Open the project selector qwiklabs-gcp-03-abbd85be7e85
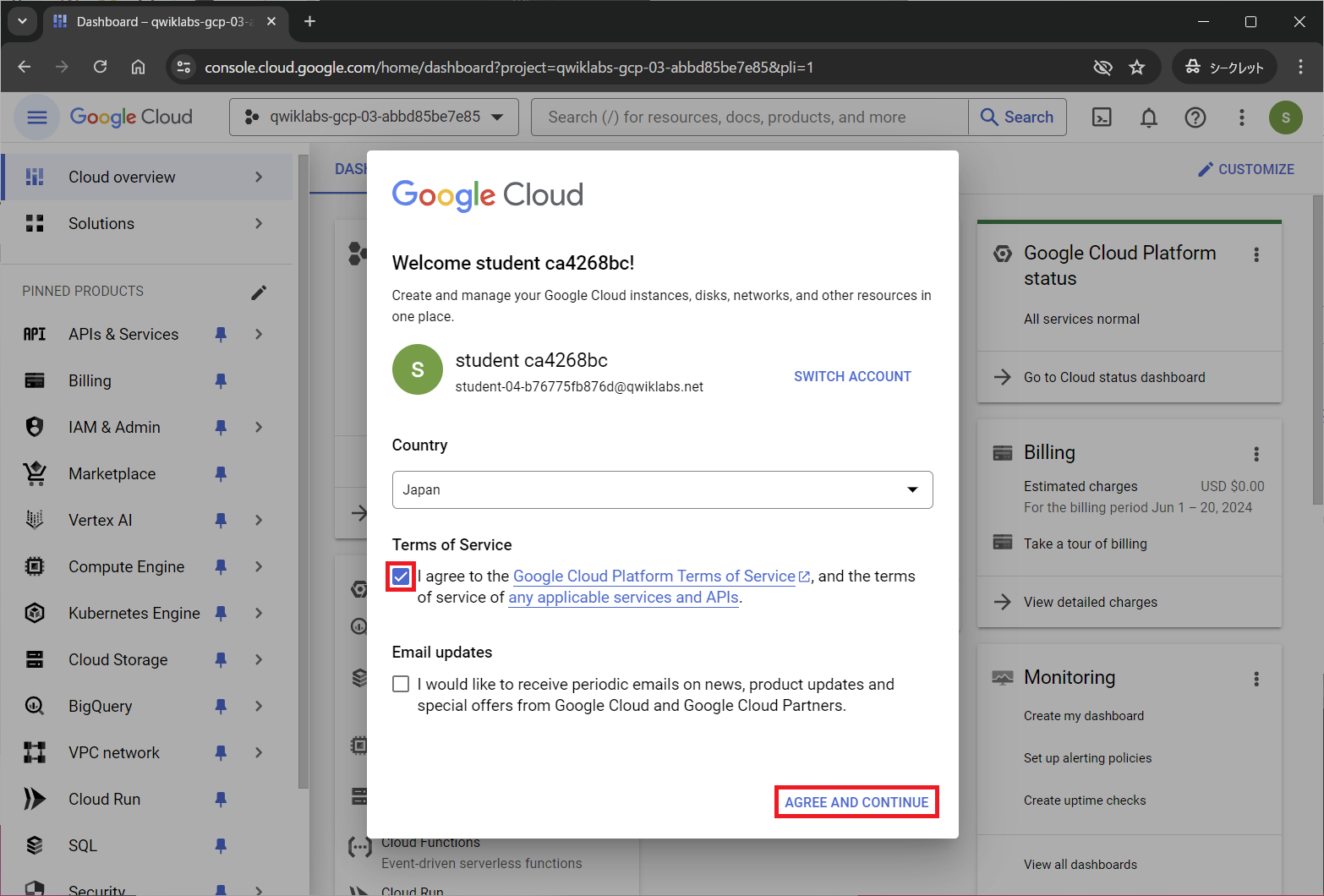The width and height of the screenshot is (1324, 896). [x=374, y=117]
